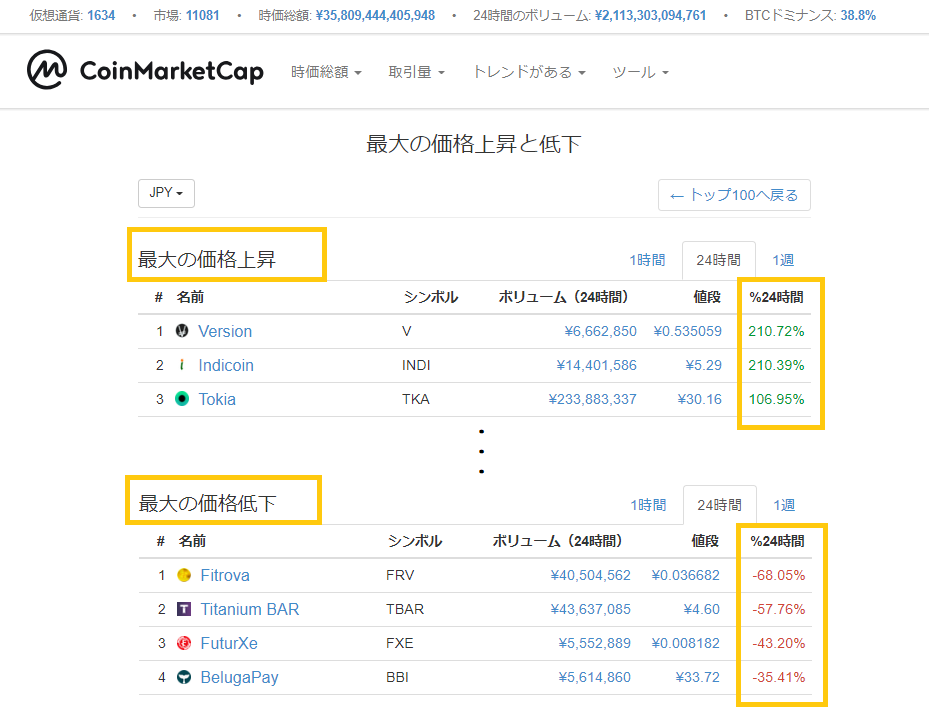Click the CoinMarketCap logo icon

[x=47, y=71]
